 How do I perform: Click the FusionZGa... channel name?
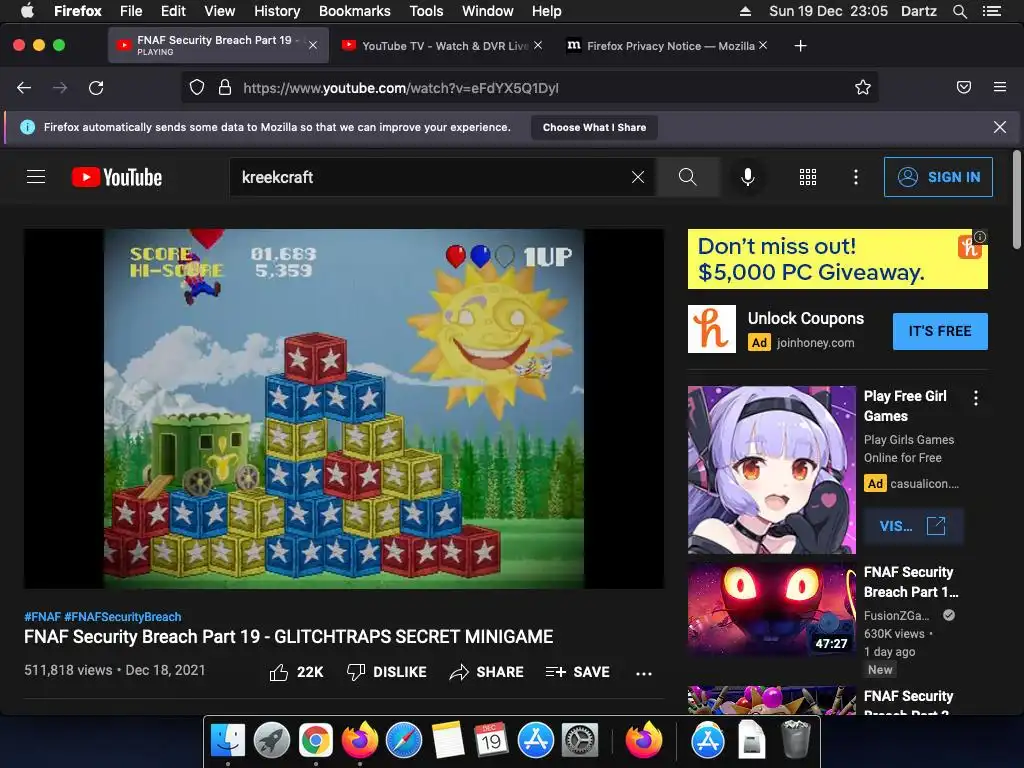tap(897, 615)
